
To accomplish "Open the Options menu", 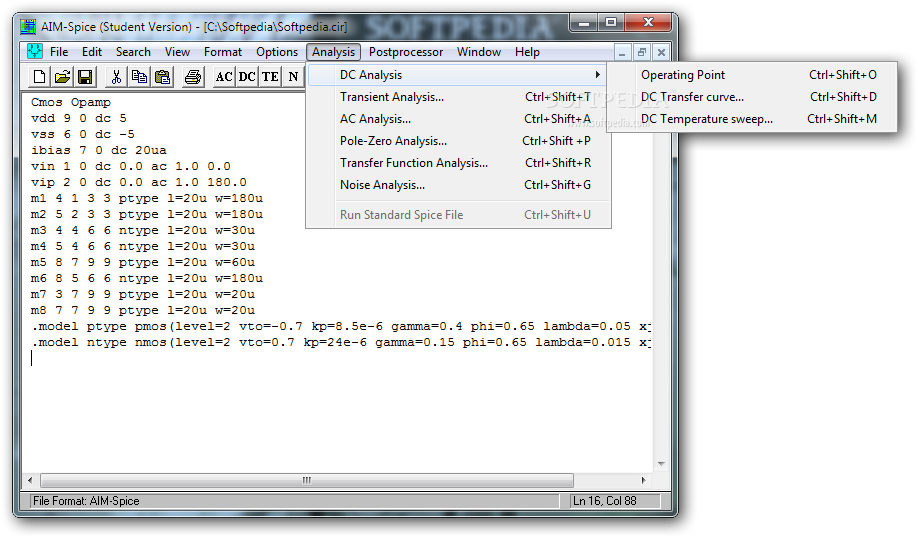I will click(277, 52).
